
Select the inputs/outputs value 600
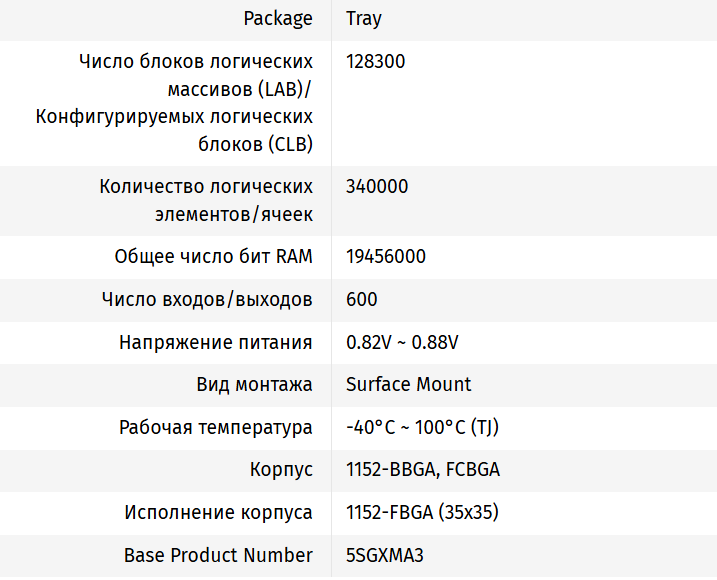click(362, 300)
